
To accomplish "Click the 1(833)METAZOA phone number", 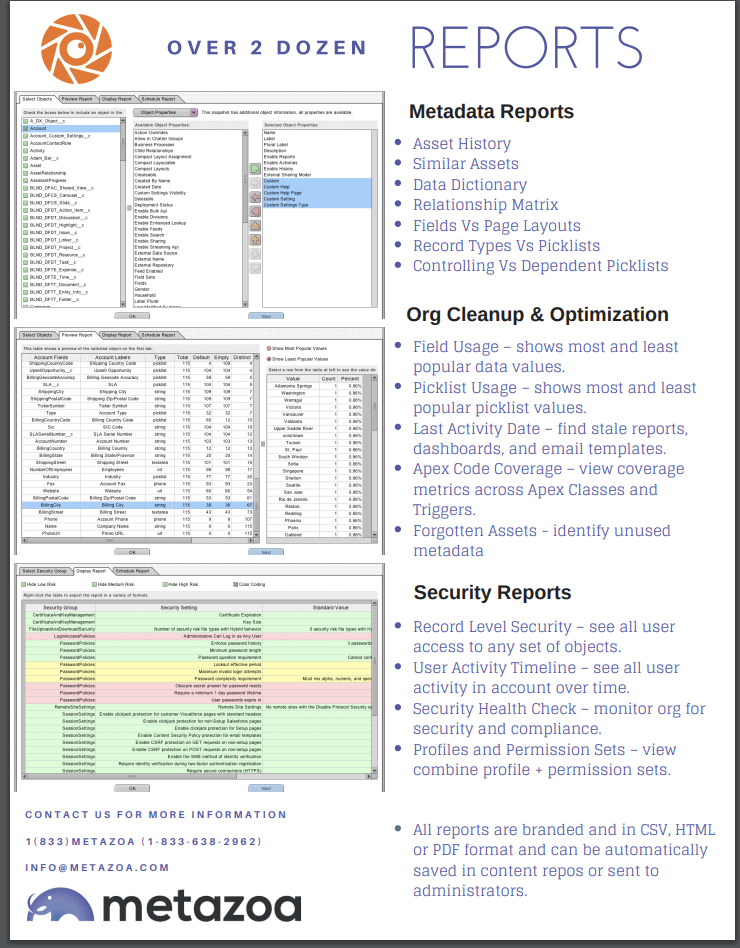I will tap(144, 842).
